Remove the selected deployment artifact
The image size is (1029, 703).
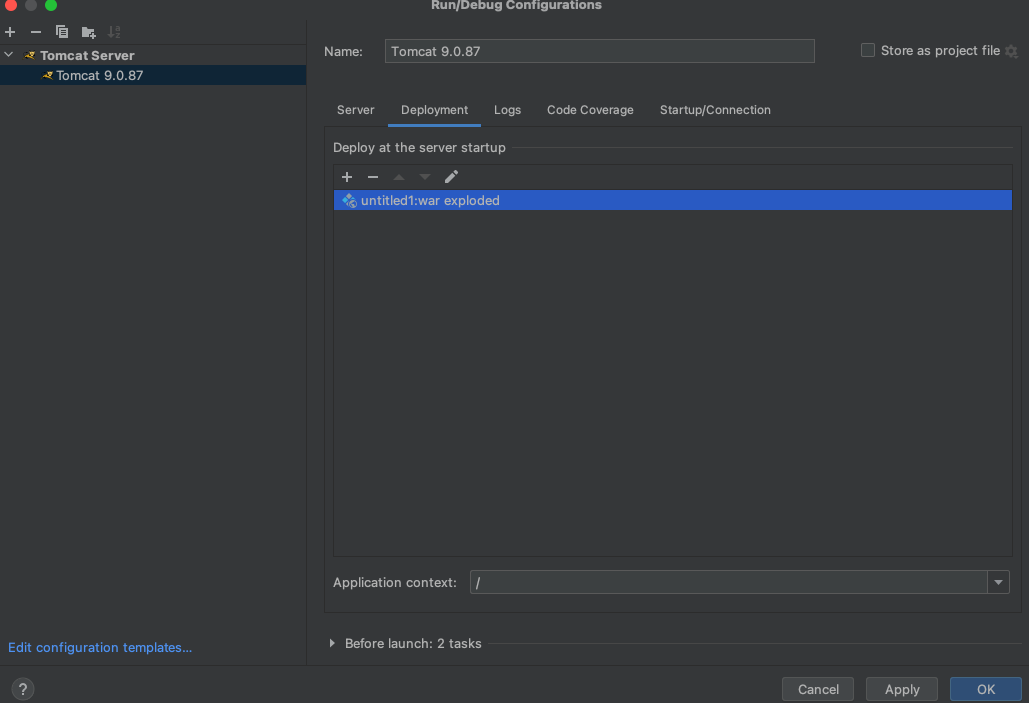373,177
